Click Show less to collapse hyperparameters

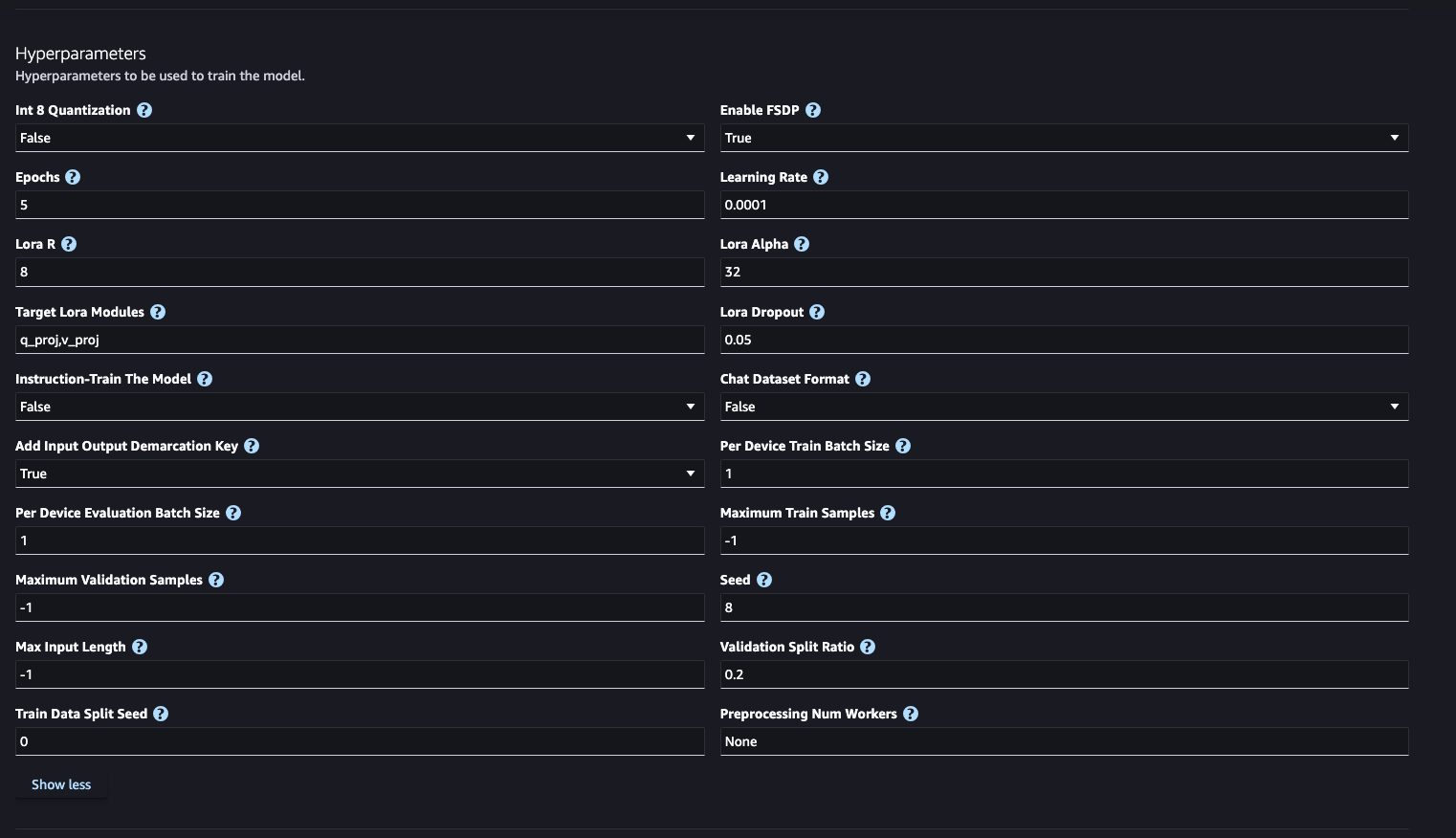click(x=61, y=784)
